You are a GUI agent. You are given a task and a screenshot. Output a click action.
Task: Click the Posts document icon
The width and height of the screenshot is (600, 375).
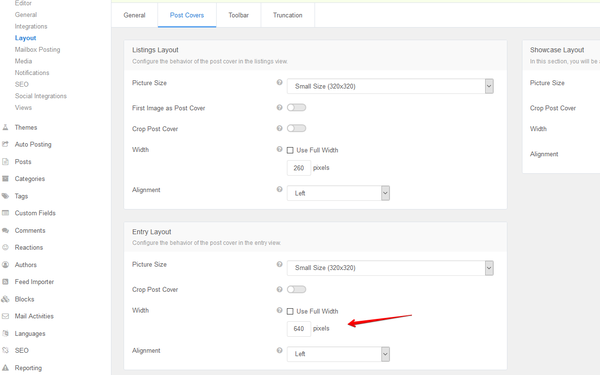(5, 161)
